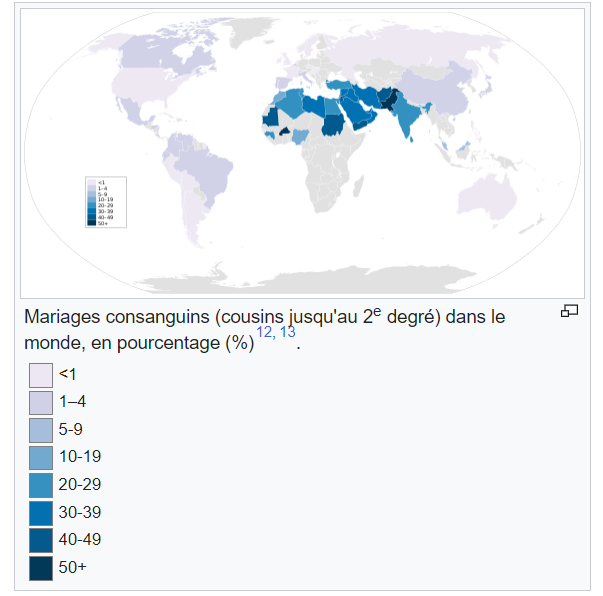Click the 50+ legend color swatch
Viewport: 603px width, 596px height.
pyautogui.click(x=41, y=568)
